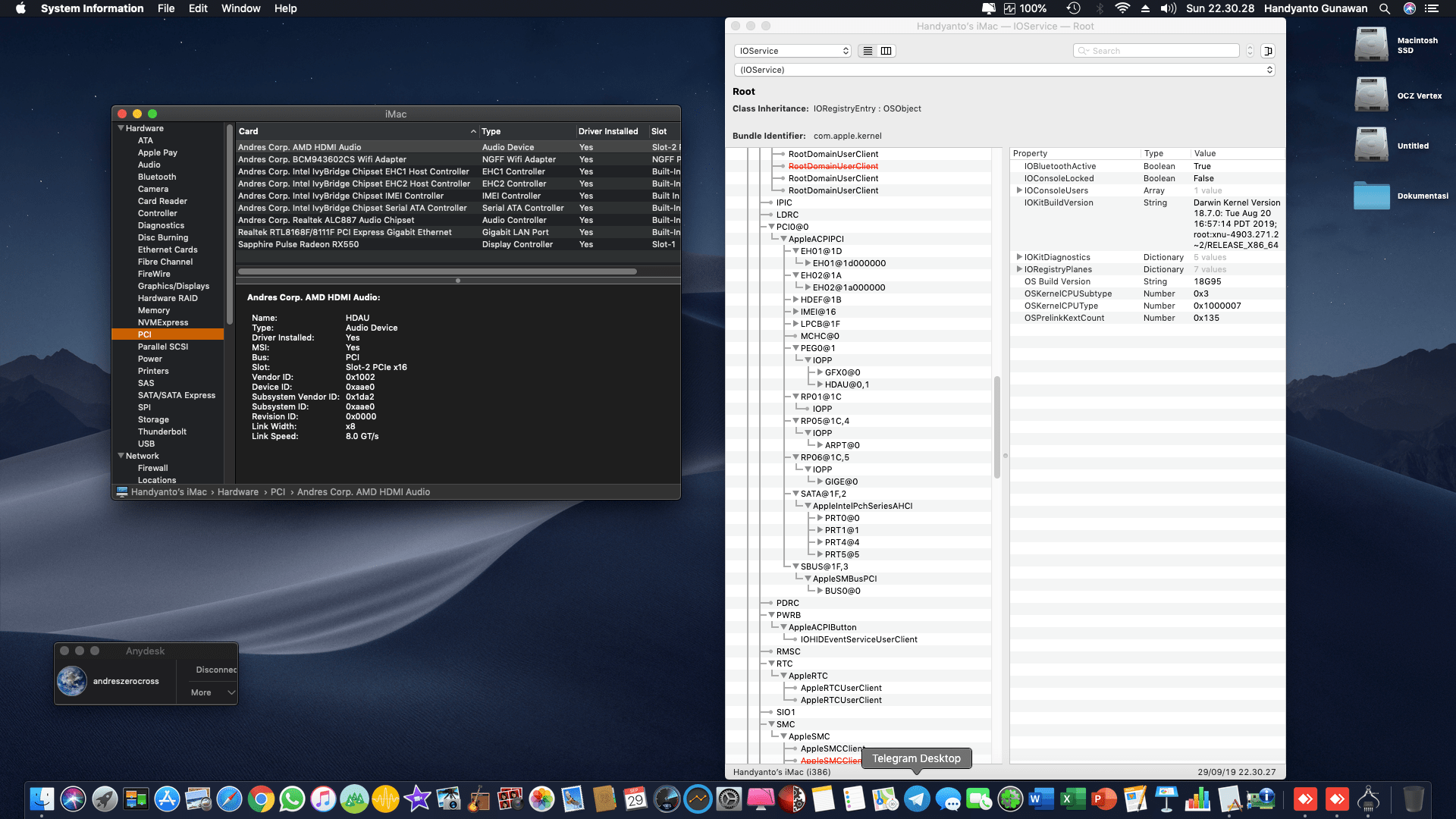Open Telegram from the Dock
The height and width of the screenshot is (819, 1456).
(916, 799)
